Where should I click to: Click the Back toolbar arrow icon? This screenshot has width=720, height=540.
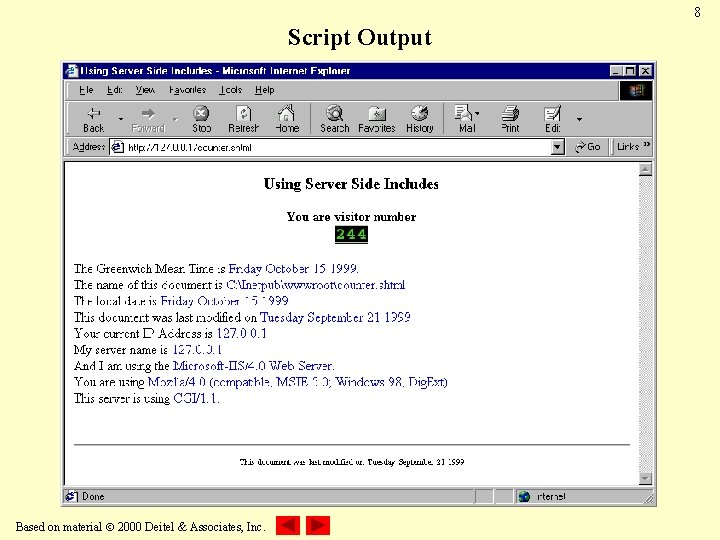pyautogui.click(x=94, y=113)
